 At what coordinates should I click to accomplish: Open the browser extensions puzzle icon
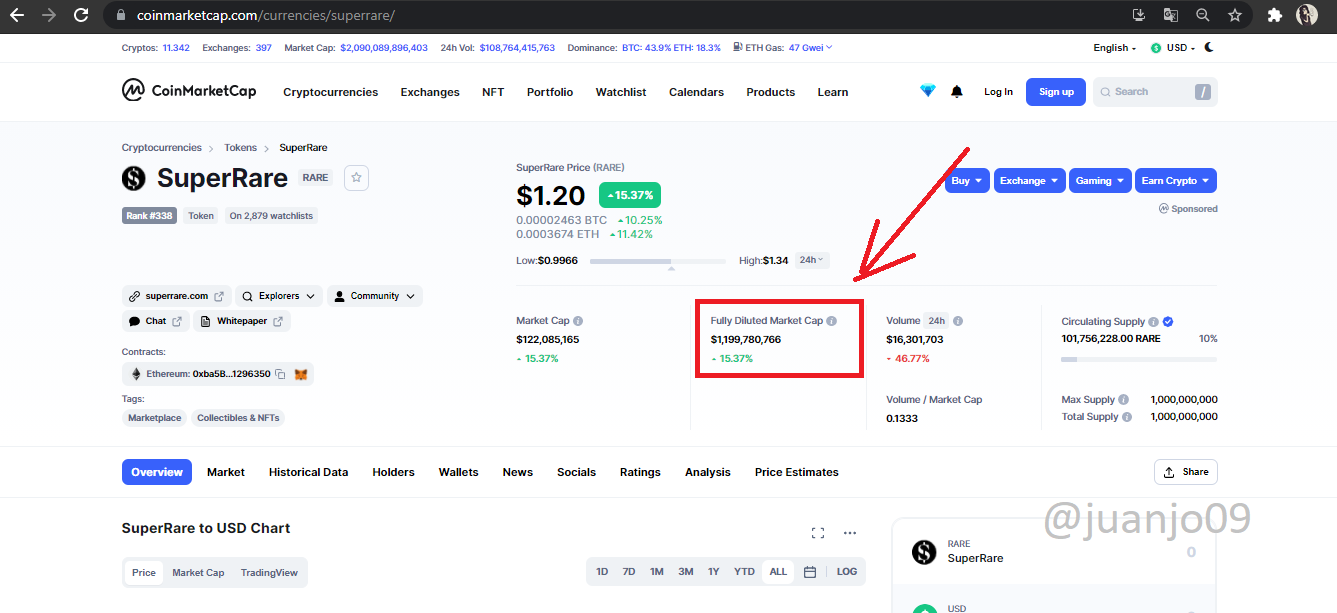click(x=1274, y=15)
